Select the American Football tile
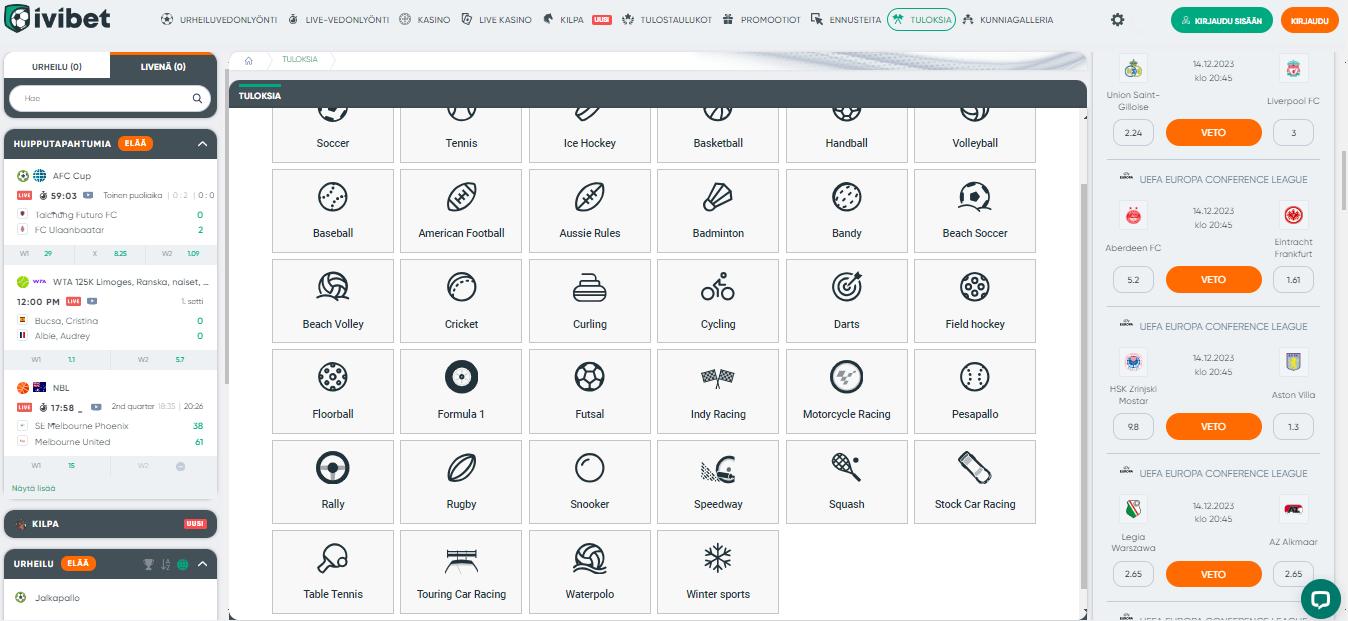Image resolution: width=1348 pixels, height=621 pixels. (x=461, y=211)
